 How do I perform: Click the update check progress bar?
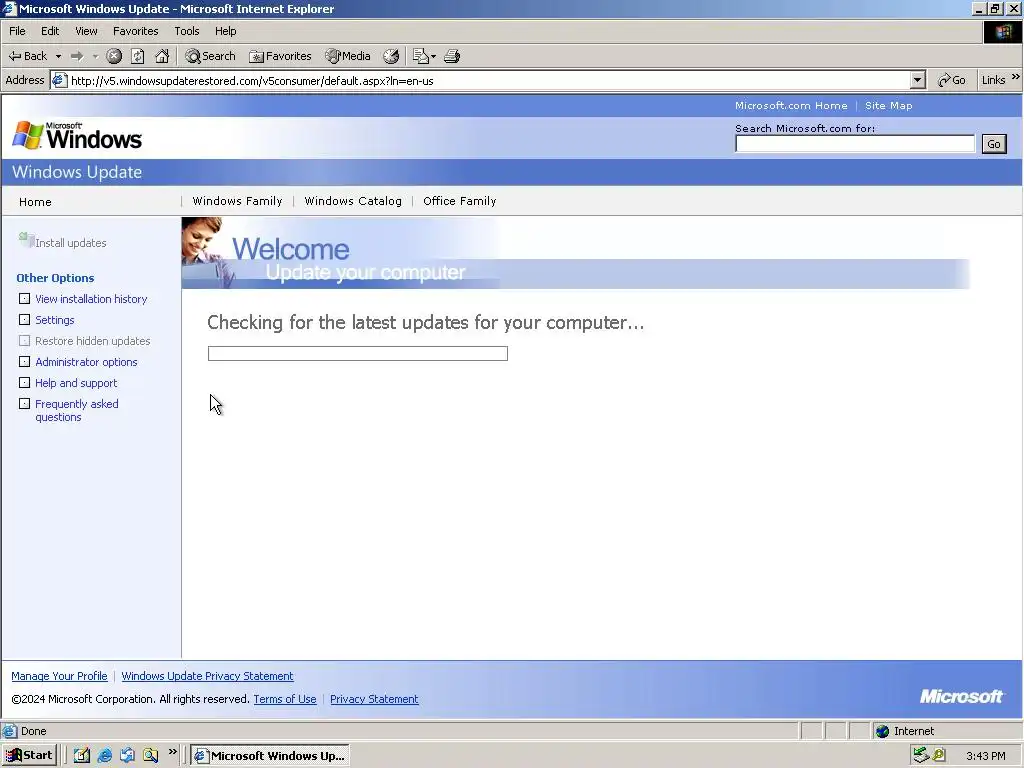(357, 353)
